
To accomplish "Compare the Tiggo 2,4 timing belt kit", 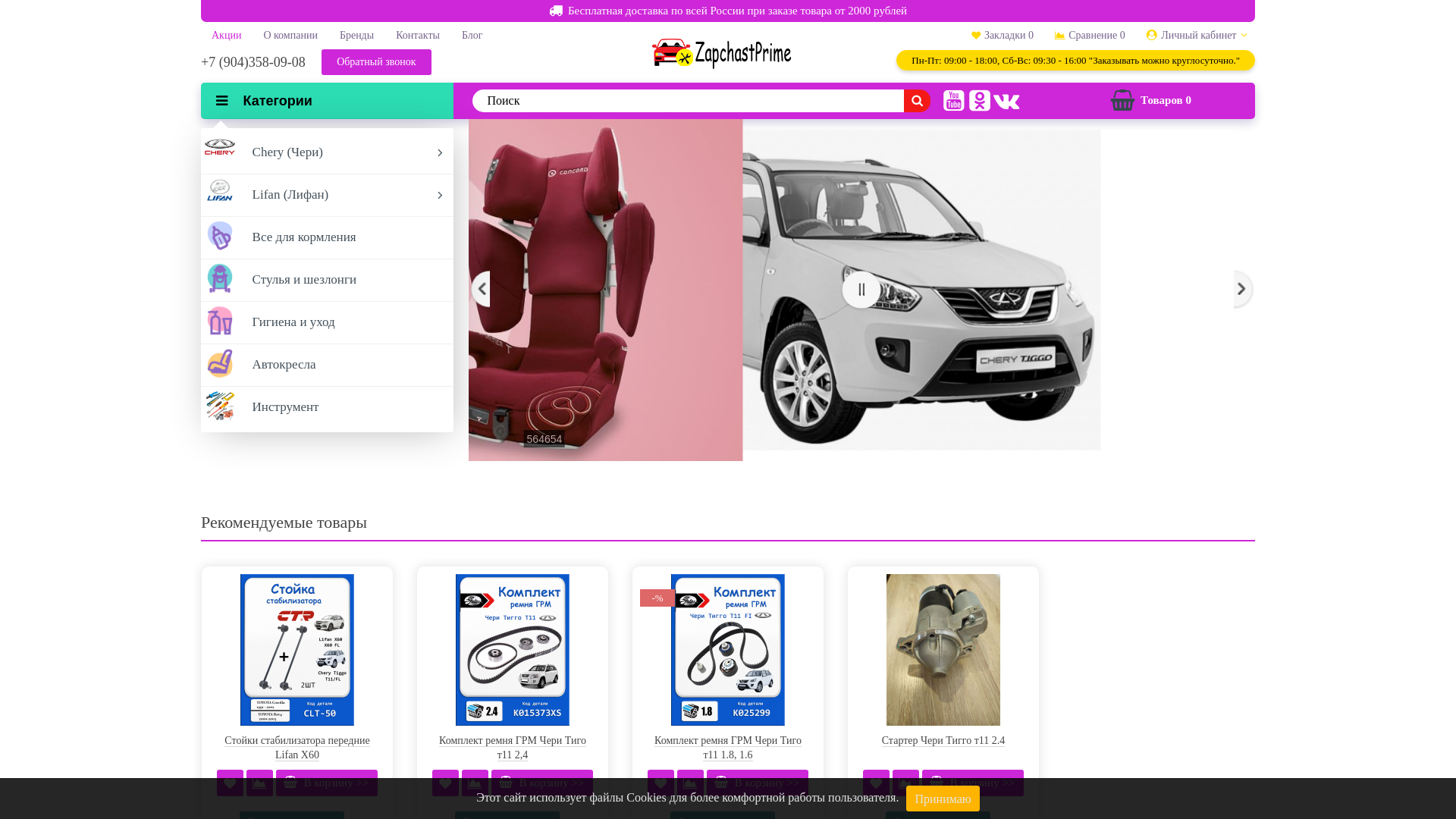I will tap(475, 783).
